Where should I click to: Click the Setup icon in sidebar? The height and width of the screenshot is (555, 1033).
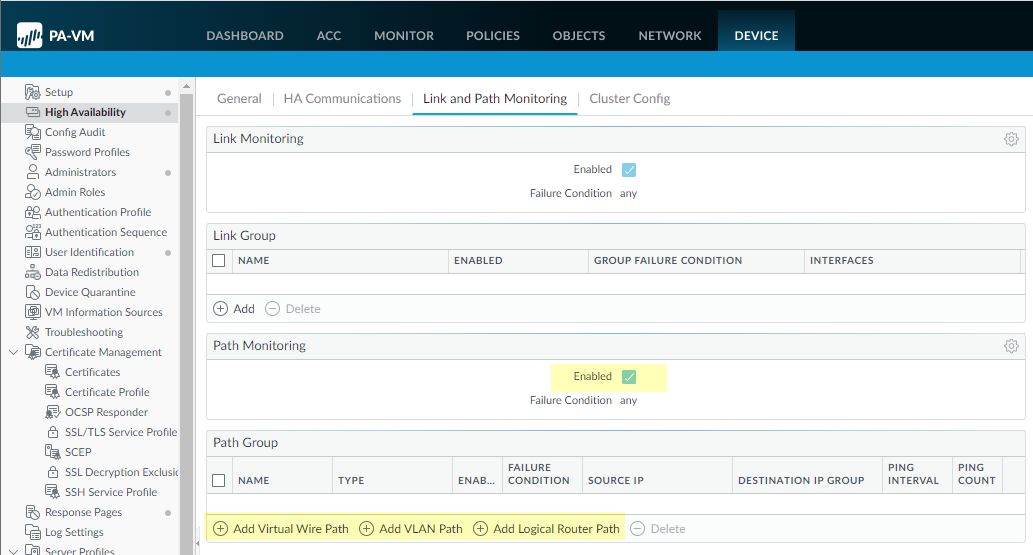pyautogui.click(x=32, y=92)
